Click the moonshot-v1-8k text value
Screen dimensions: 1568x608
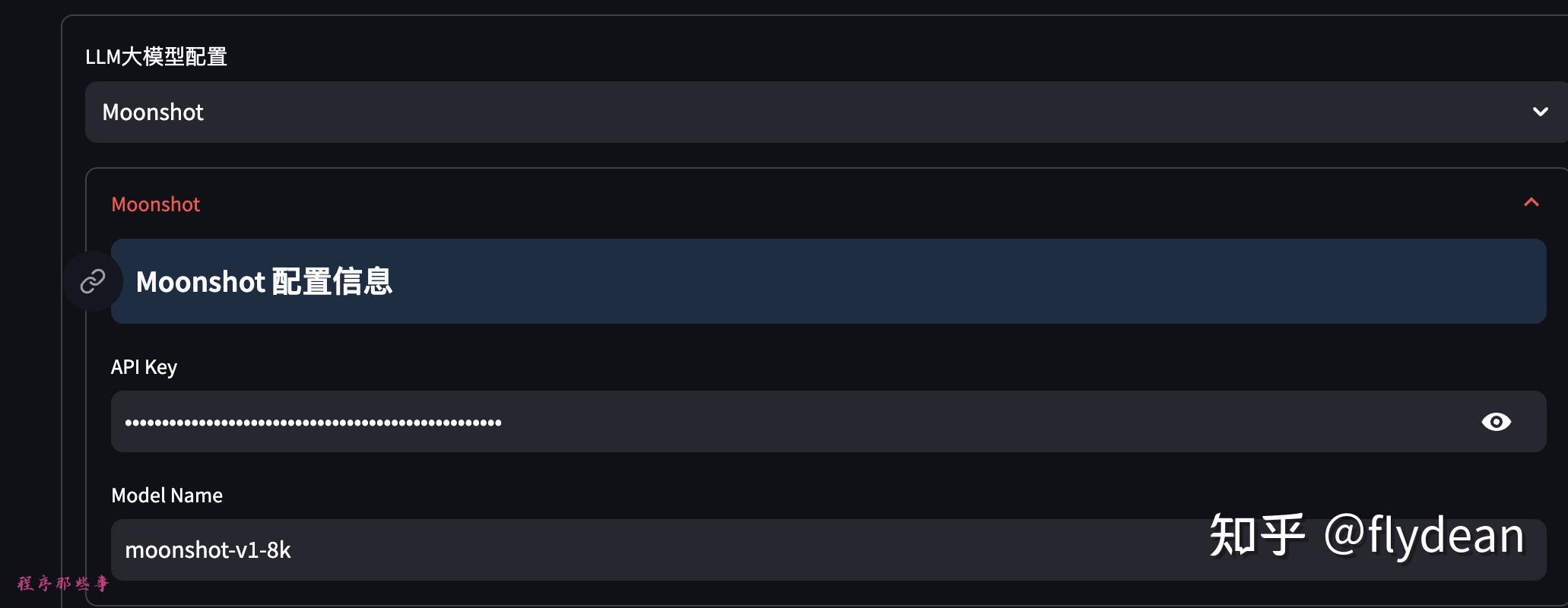pos(208,550)
